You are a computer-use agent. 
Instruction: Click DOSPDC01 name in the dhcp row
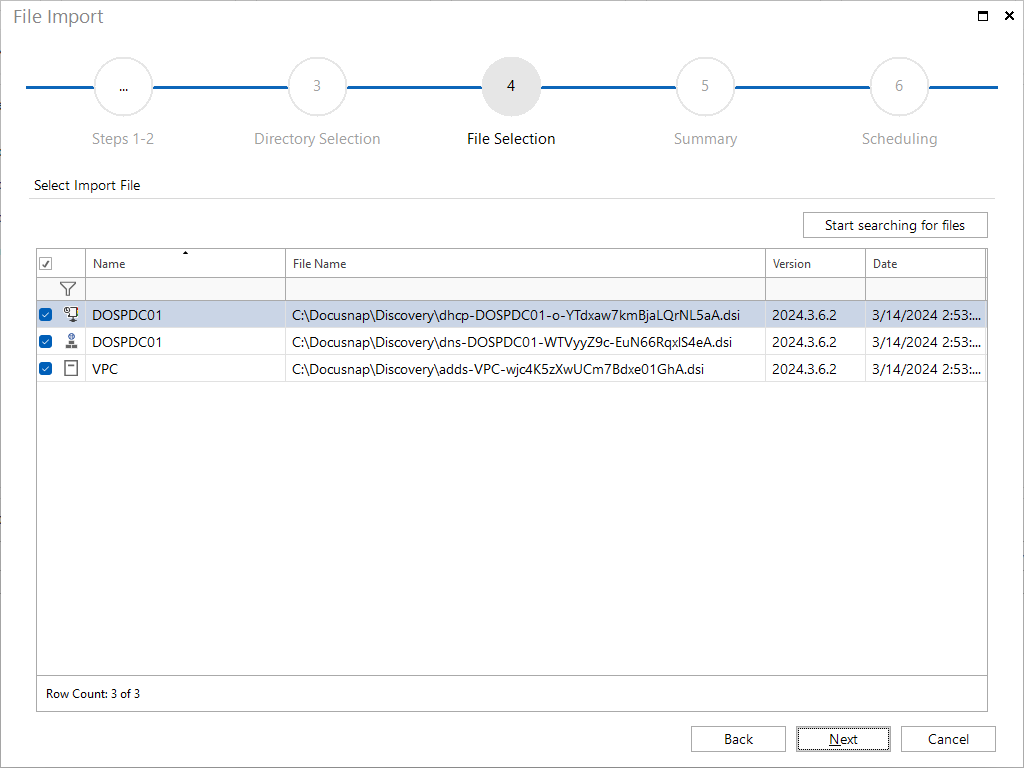(x=185, y=315)
